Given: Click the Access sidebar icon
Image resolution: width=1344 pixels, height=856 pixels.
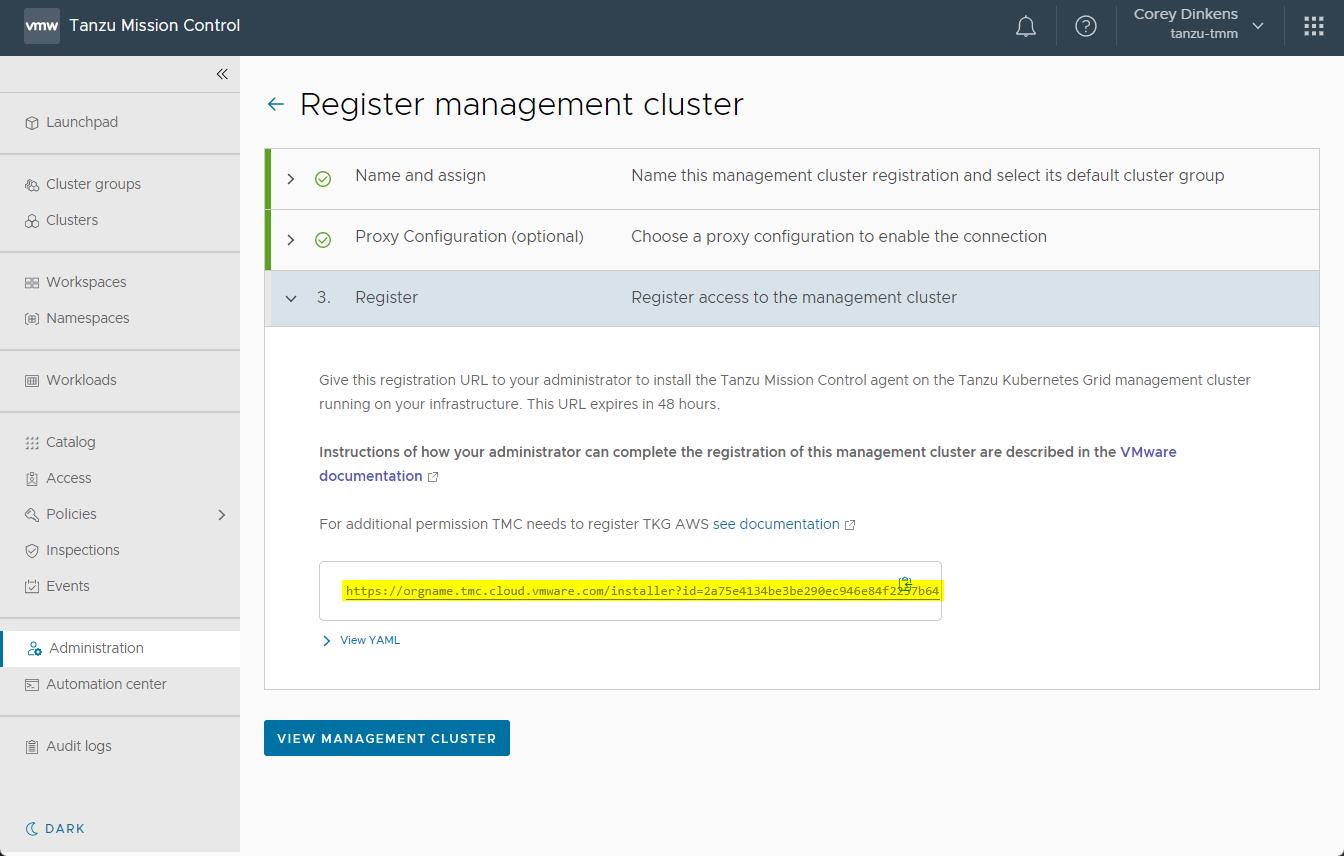Looking at the screenshot, I should (x=32, y=479).
